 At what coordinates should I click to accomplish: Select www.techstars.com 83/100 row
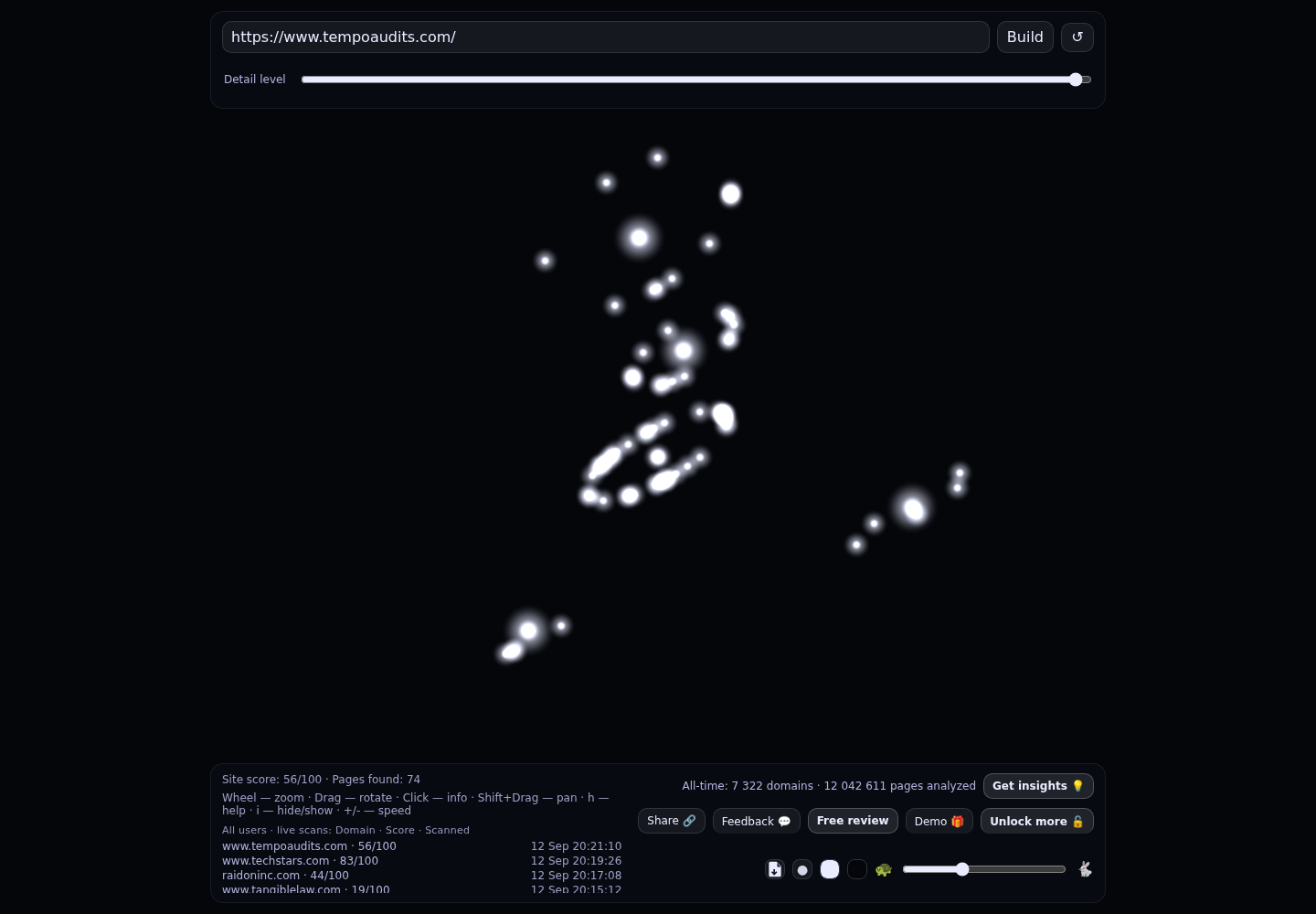pos(421,861)
